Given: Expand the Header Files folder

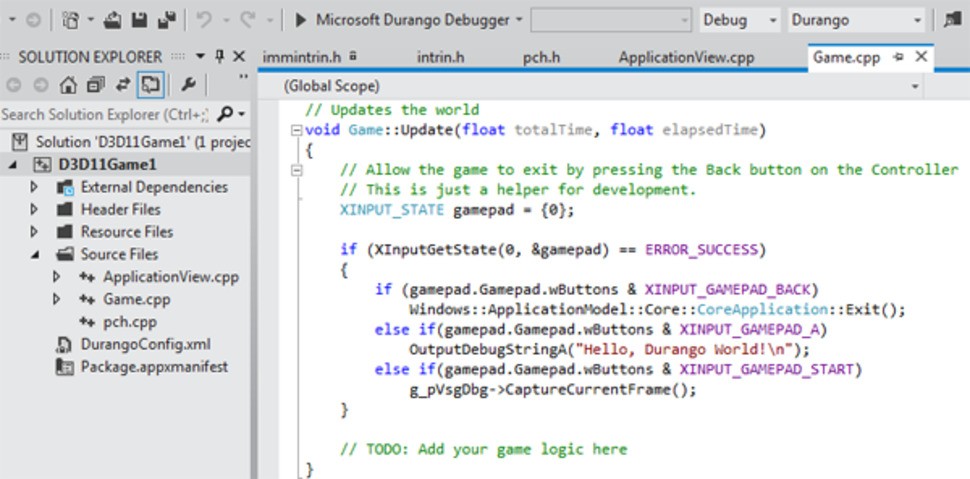Looking at the screenshot, I should [35, 209].
